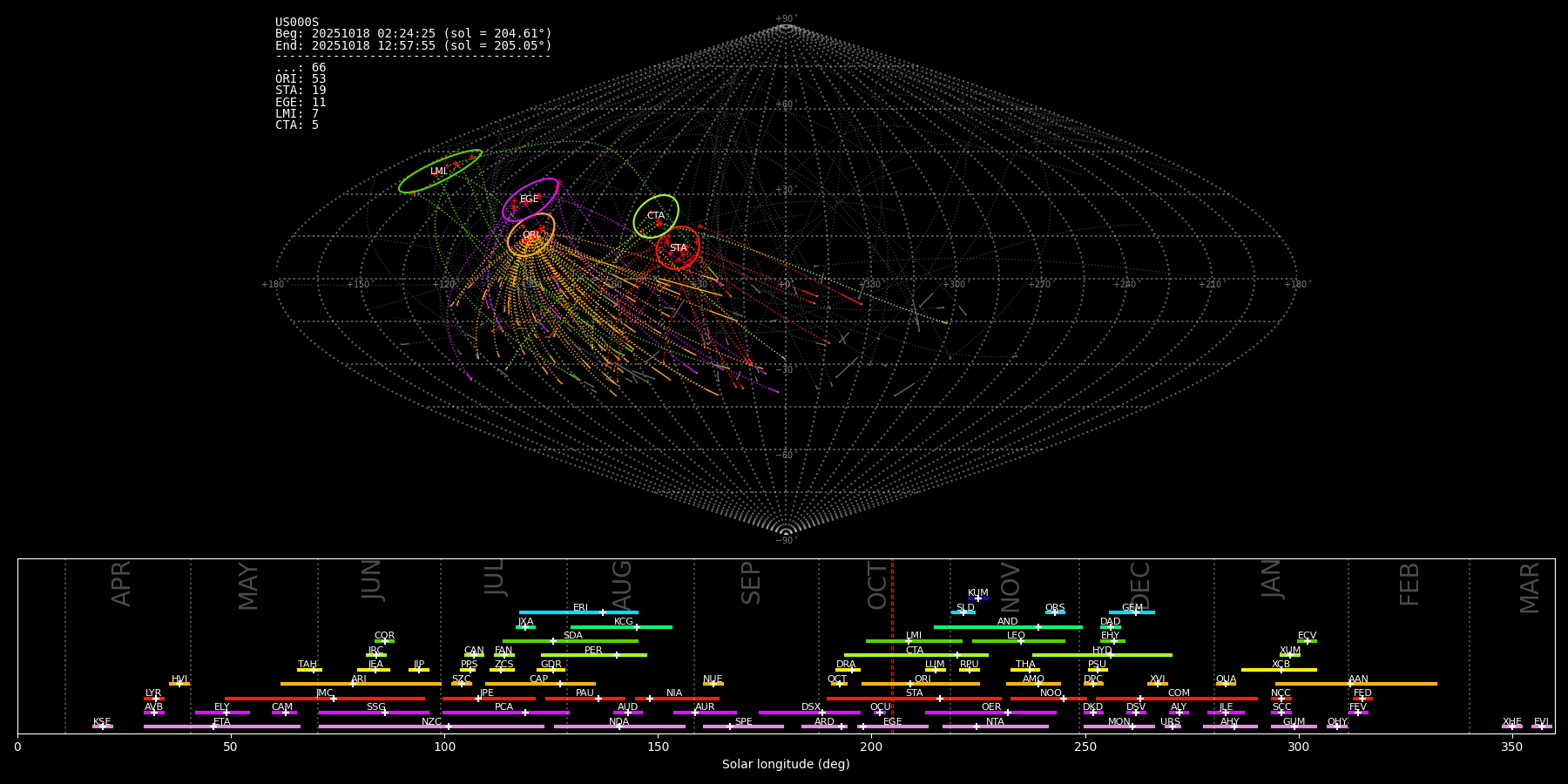Click the 'STA: 19' legend count
Image resolution: width=1568 pixels, height=784 pixels.
tap(301, 91)
